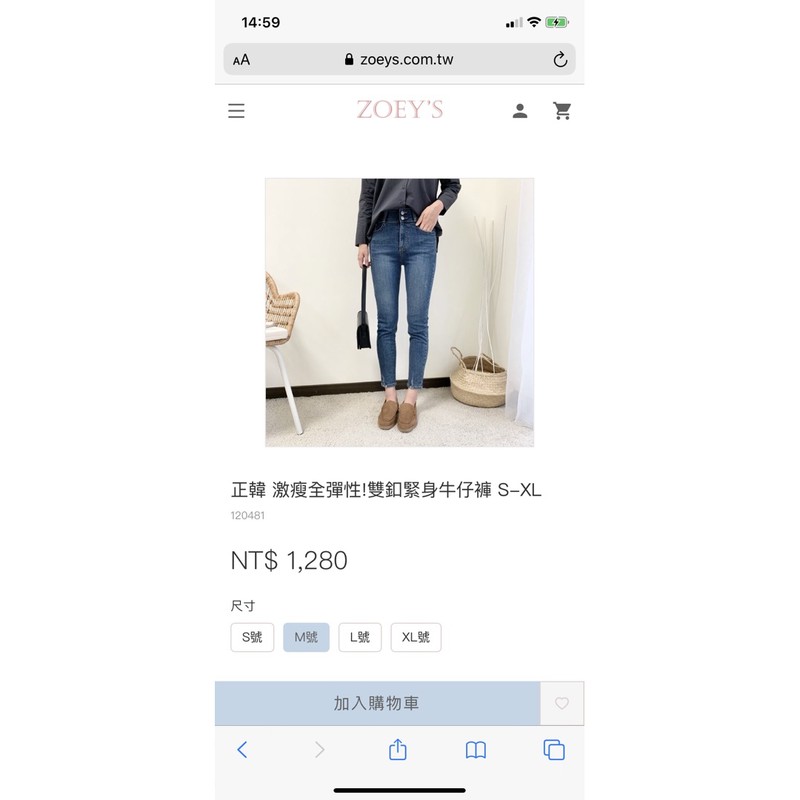Open the hamburger menu
The height and width of the screenshot is (800, 800).
click(x=236, y=111)
